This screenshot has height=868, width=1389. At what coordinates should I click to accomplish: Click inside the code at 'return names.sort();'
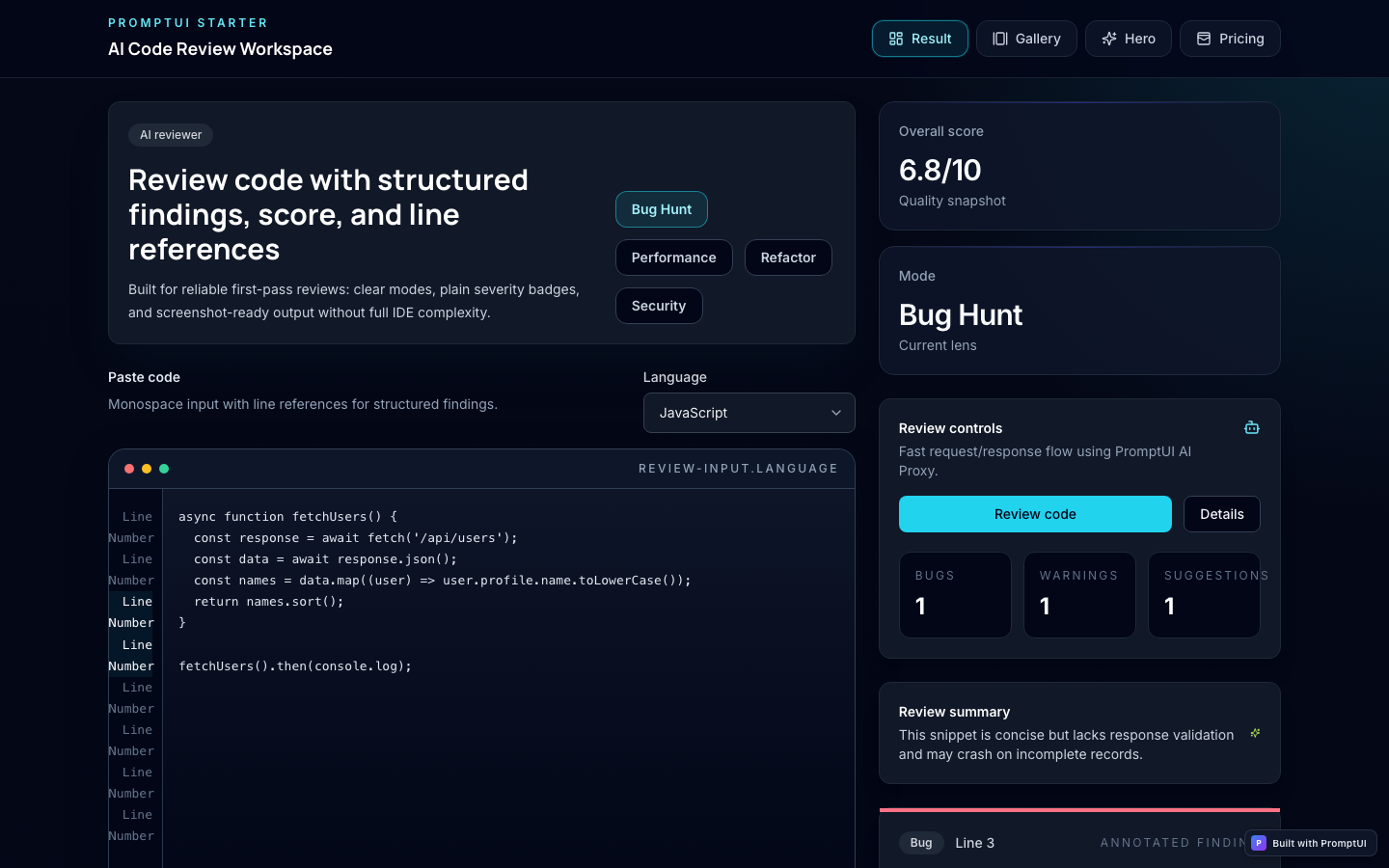(268, 602)
